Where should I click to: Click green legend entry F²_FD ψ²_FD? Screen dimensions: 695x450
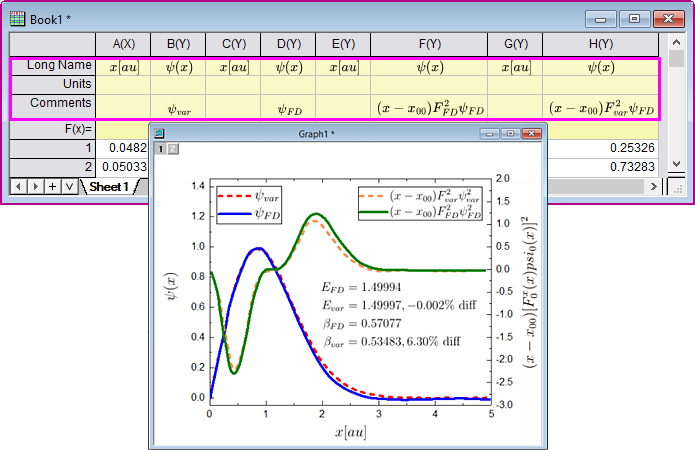tap(419, 212)
